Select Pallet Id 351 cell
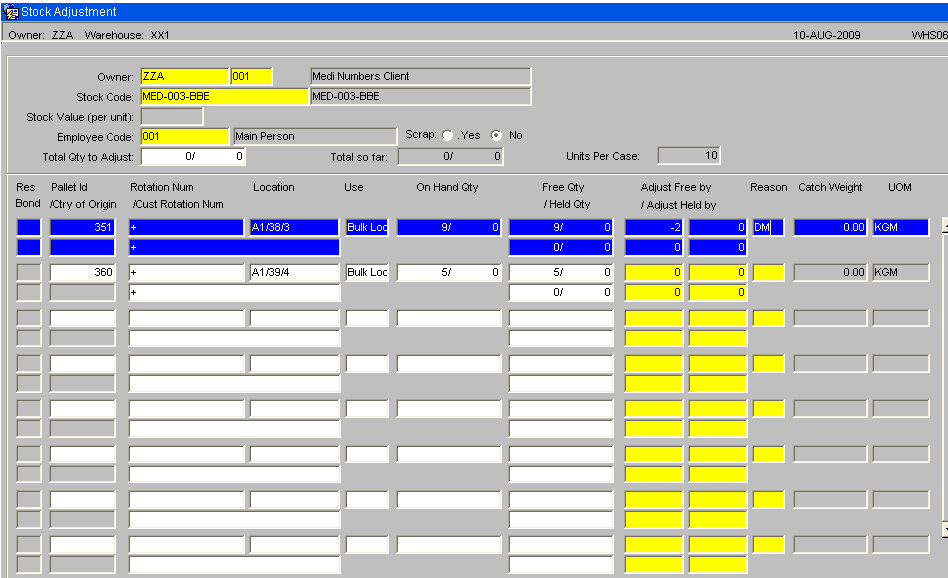 82,227
